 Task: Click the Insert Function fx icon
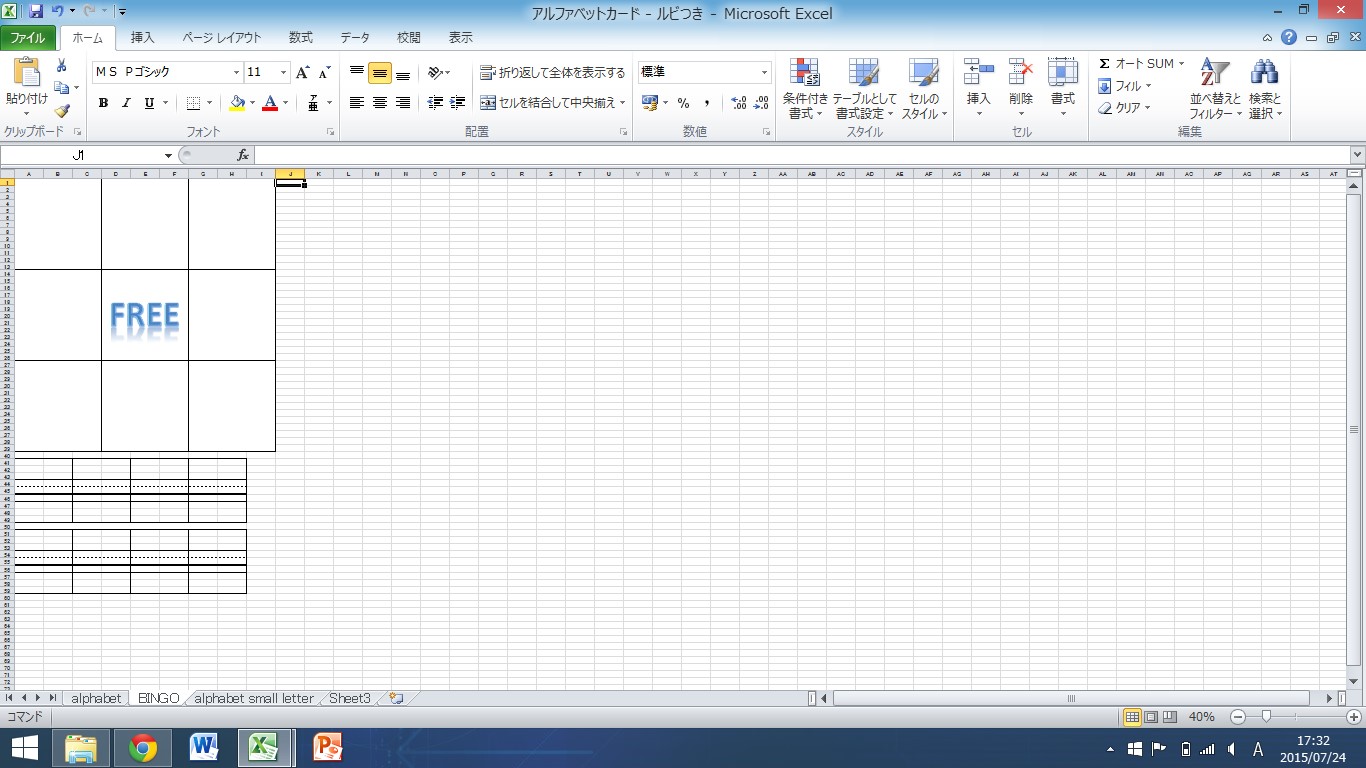[x=242, y=155]
